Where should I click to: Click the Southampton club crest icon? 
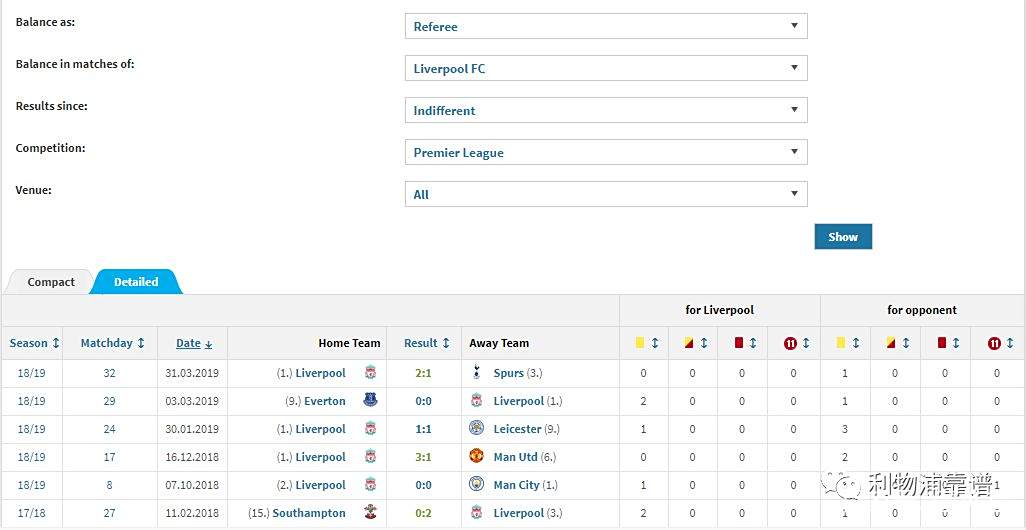370,512
